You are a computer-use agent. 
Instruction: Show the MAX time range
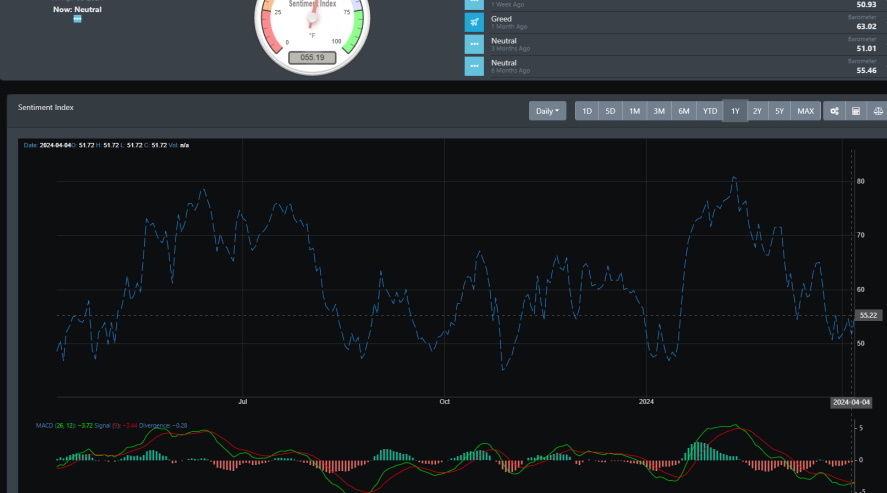pos(806,111)
